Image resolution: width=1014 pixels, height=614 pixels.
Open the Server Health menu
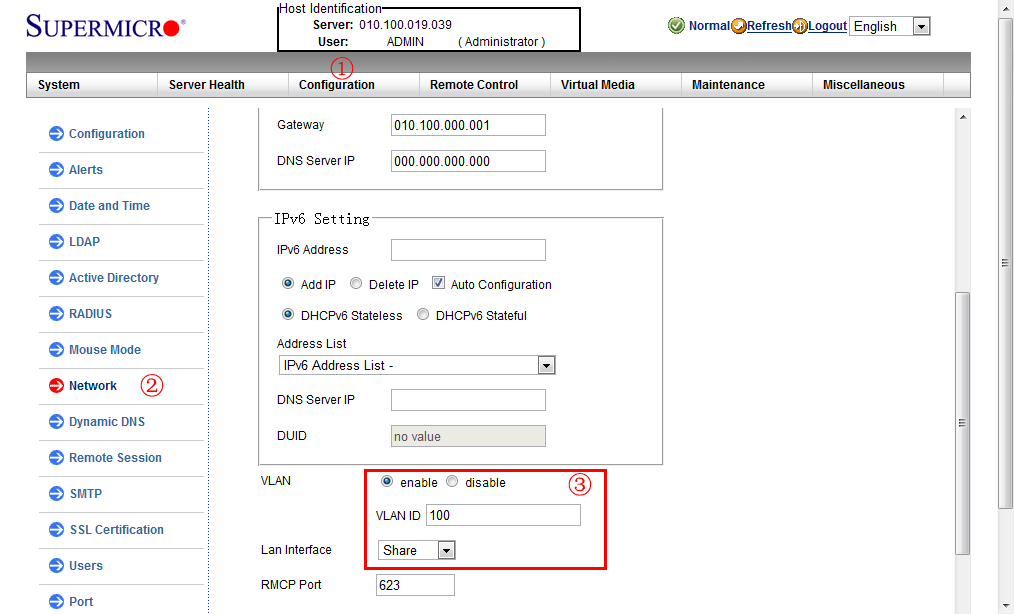point(207,85)
